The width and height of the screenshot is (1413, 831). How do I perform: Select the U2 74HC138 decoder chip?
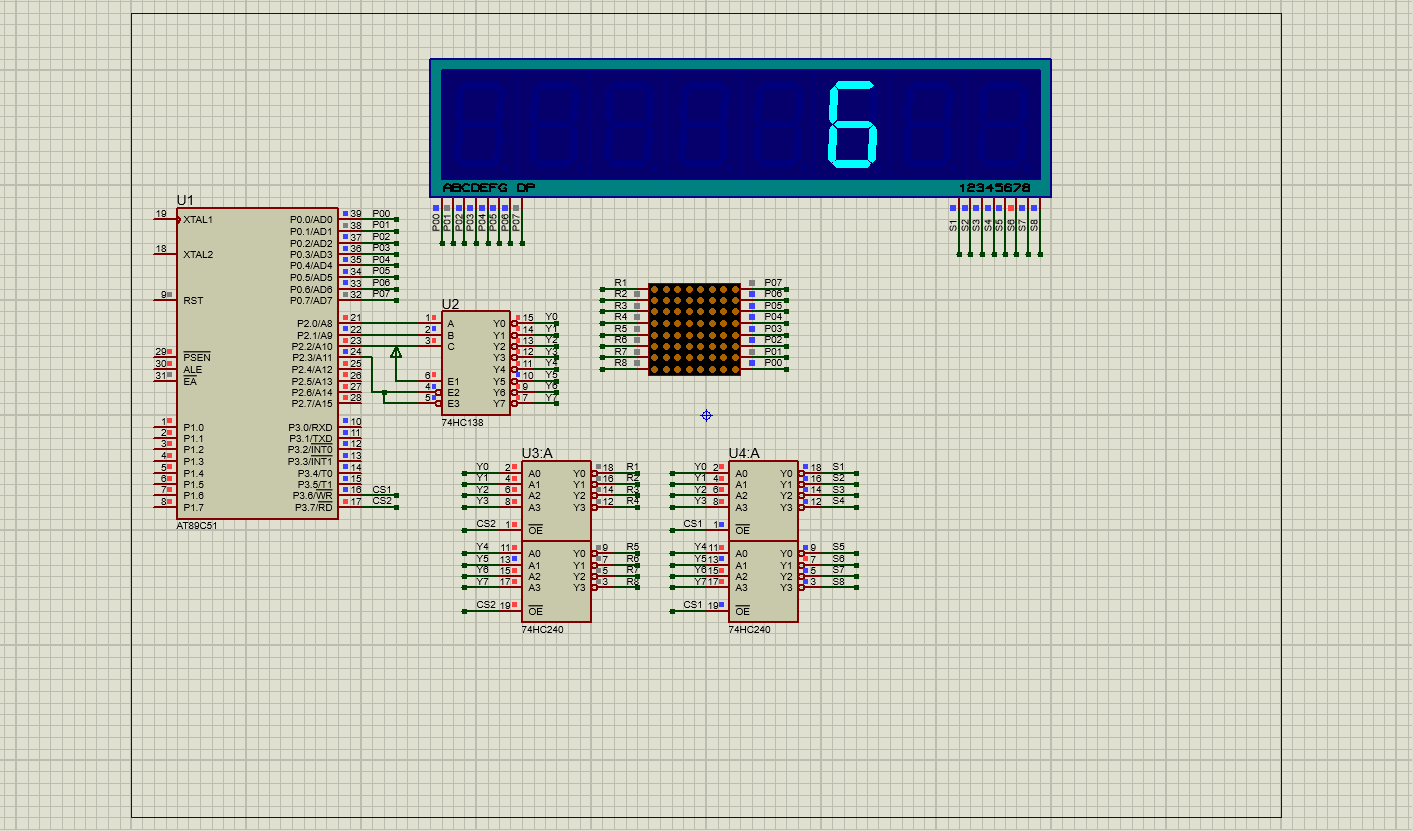[476, 363]
